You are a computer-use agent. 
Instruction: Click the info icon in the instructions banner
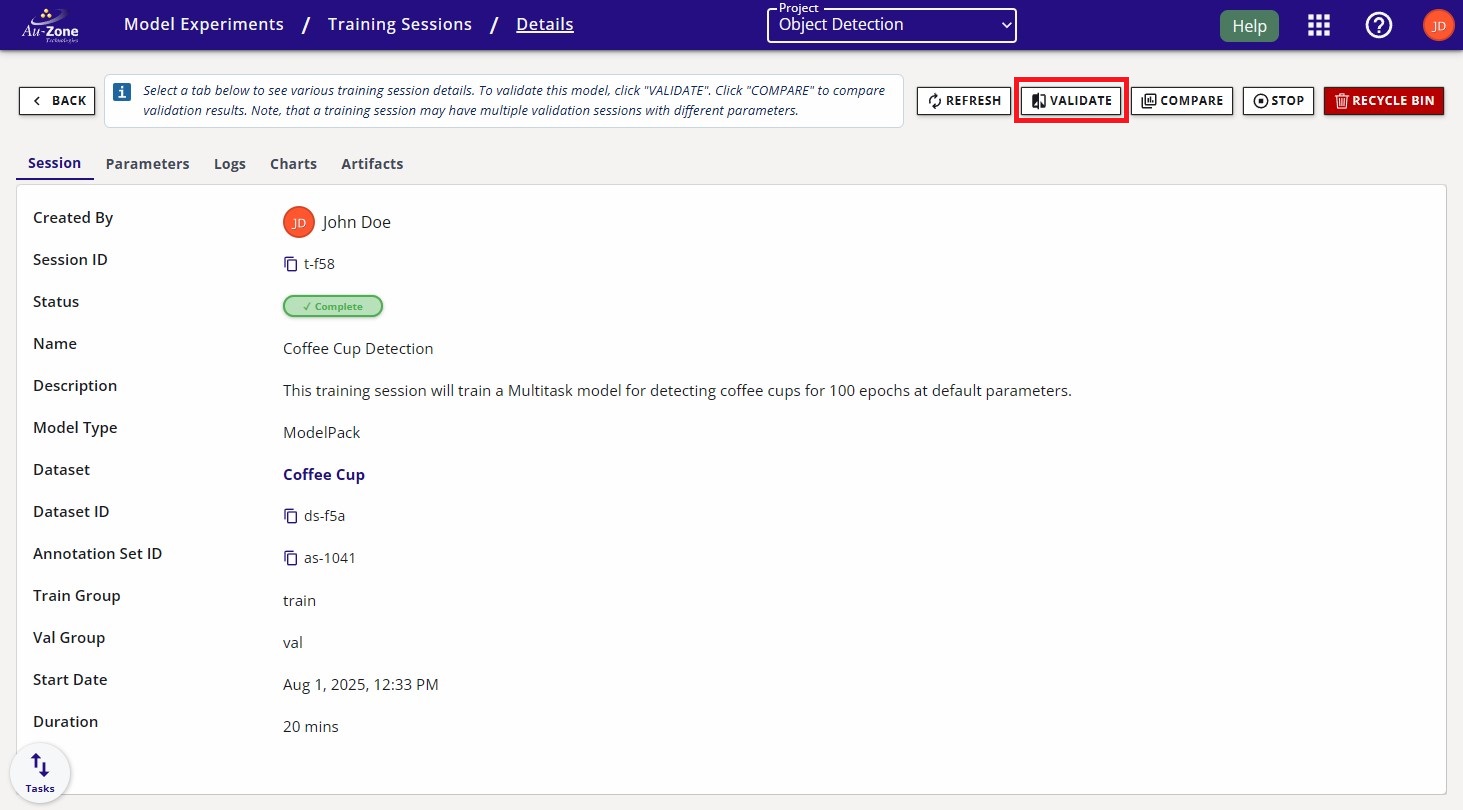(x=121, y=91)
